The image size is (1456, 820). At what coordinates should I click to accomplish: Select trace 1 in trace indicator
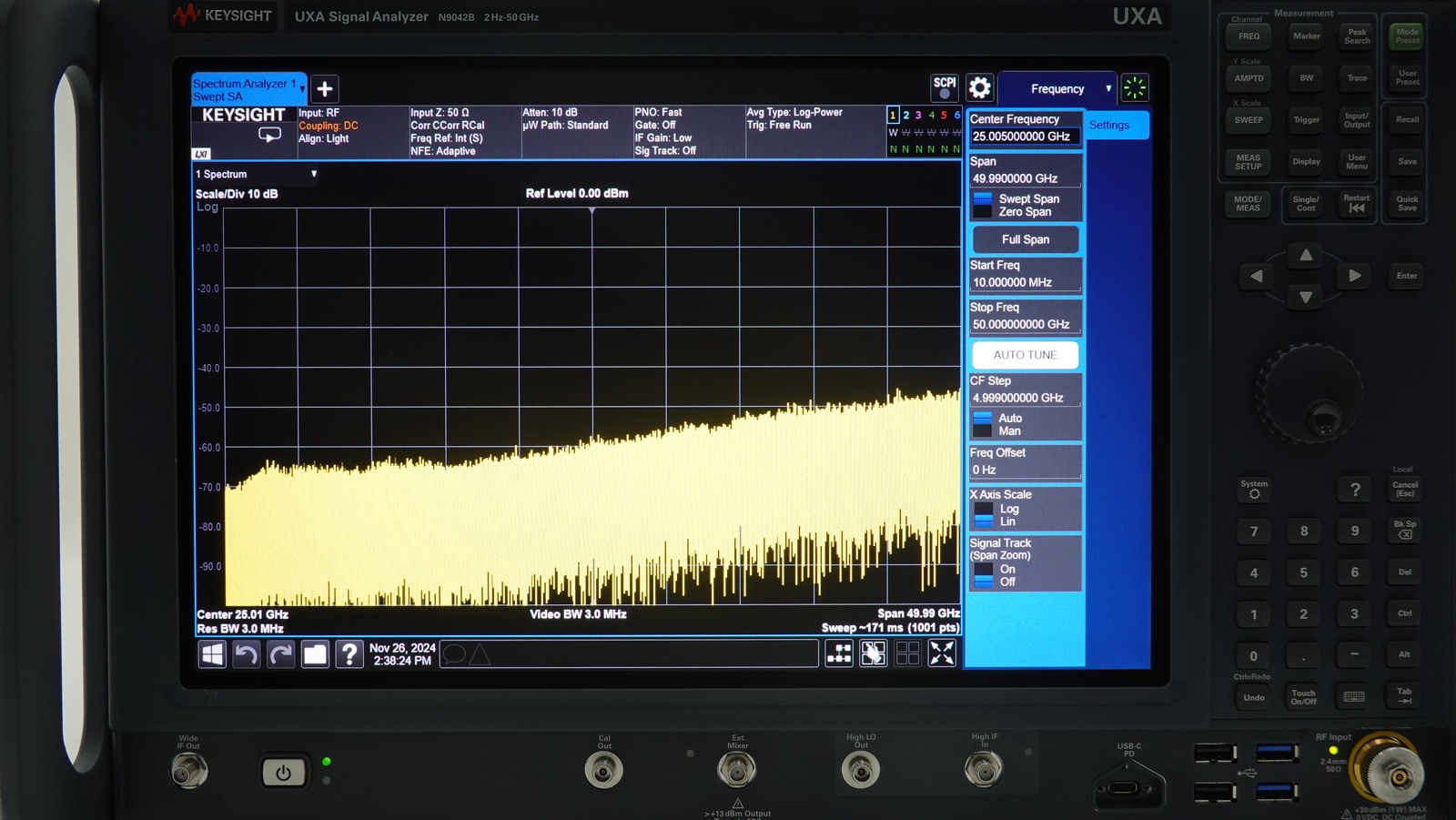click(893, 115)
